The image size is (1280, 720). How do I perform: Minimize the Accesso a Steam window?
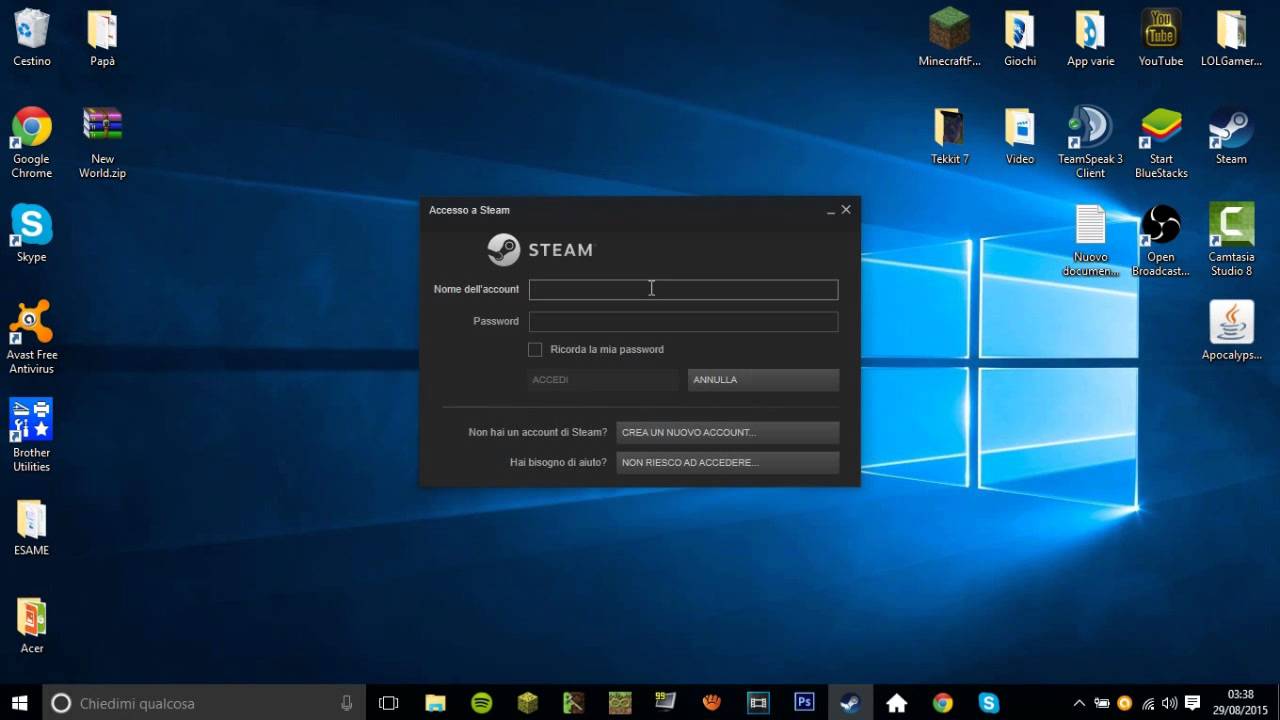click(830, 210)
